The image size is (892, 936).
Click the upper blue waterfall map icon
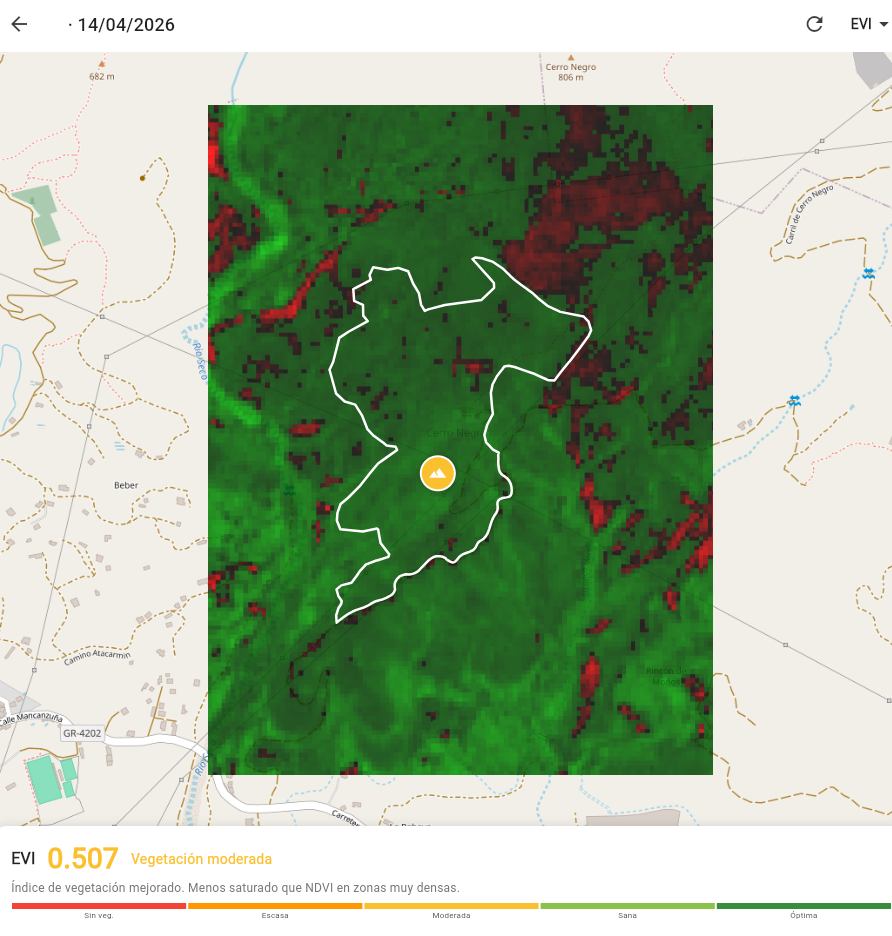click(869, 273)
